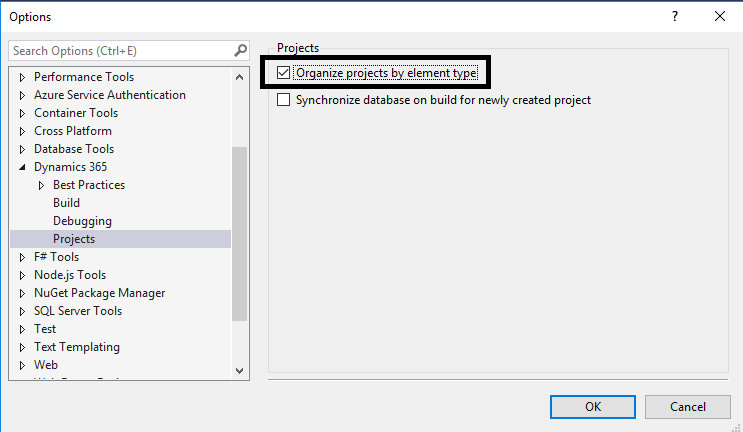Expand the Performance Tools node

22,77
